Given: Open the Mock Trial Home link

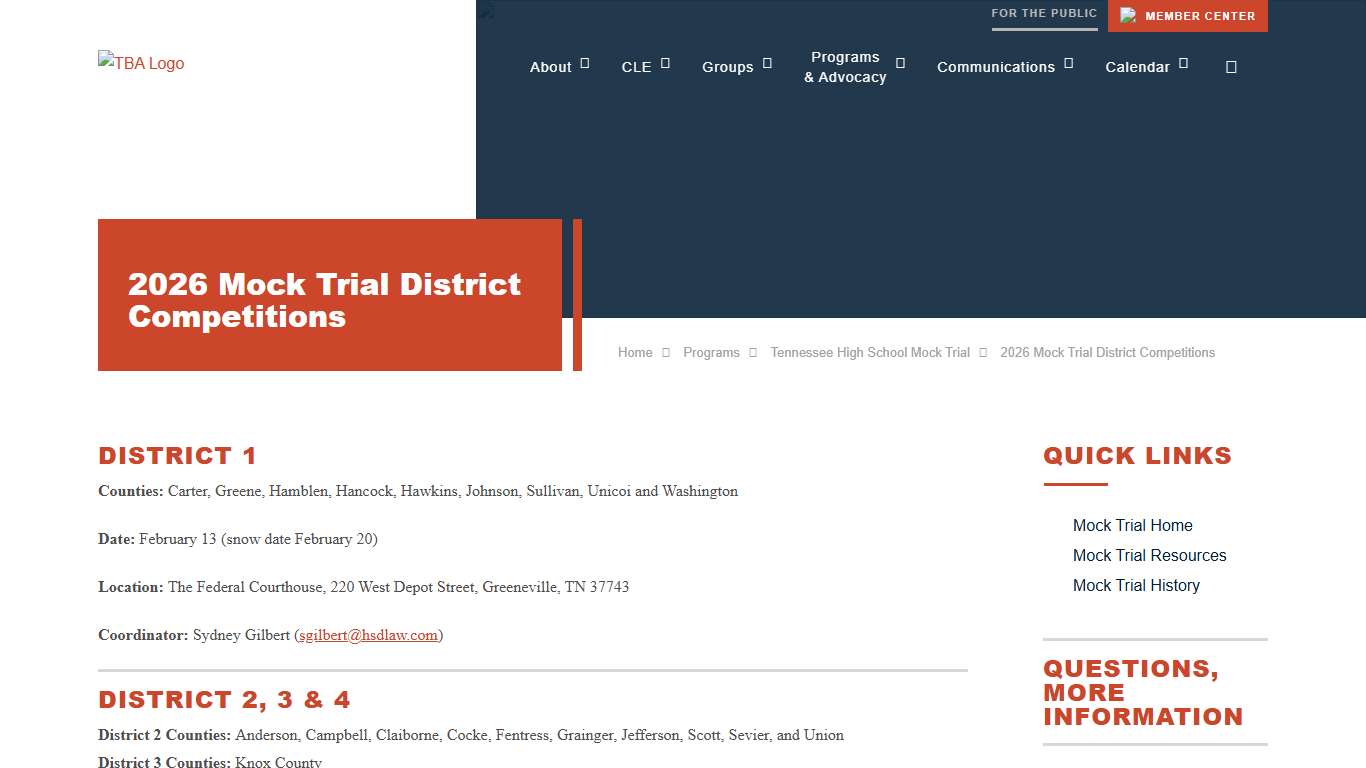Looking at the screenshot, I should tap(1132, 525).
